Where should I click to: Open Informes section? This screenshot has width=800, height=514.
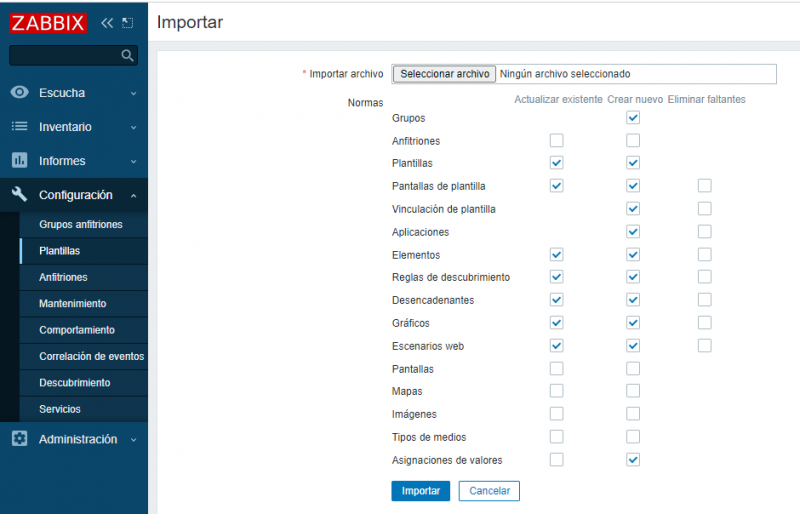coord(74,161)
